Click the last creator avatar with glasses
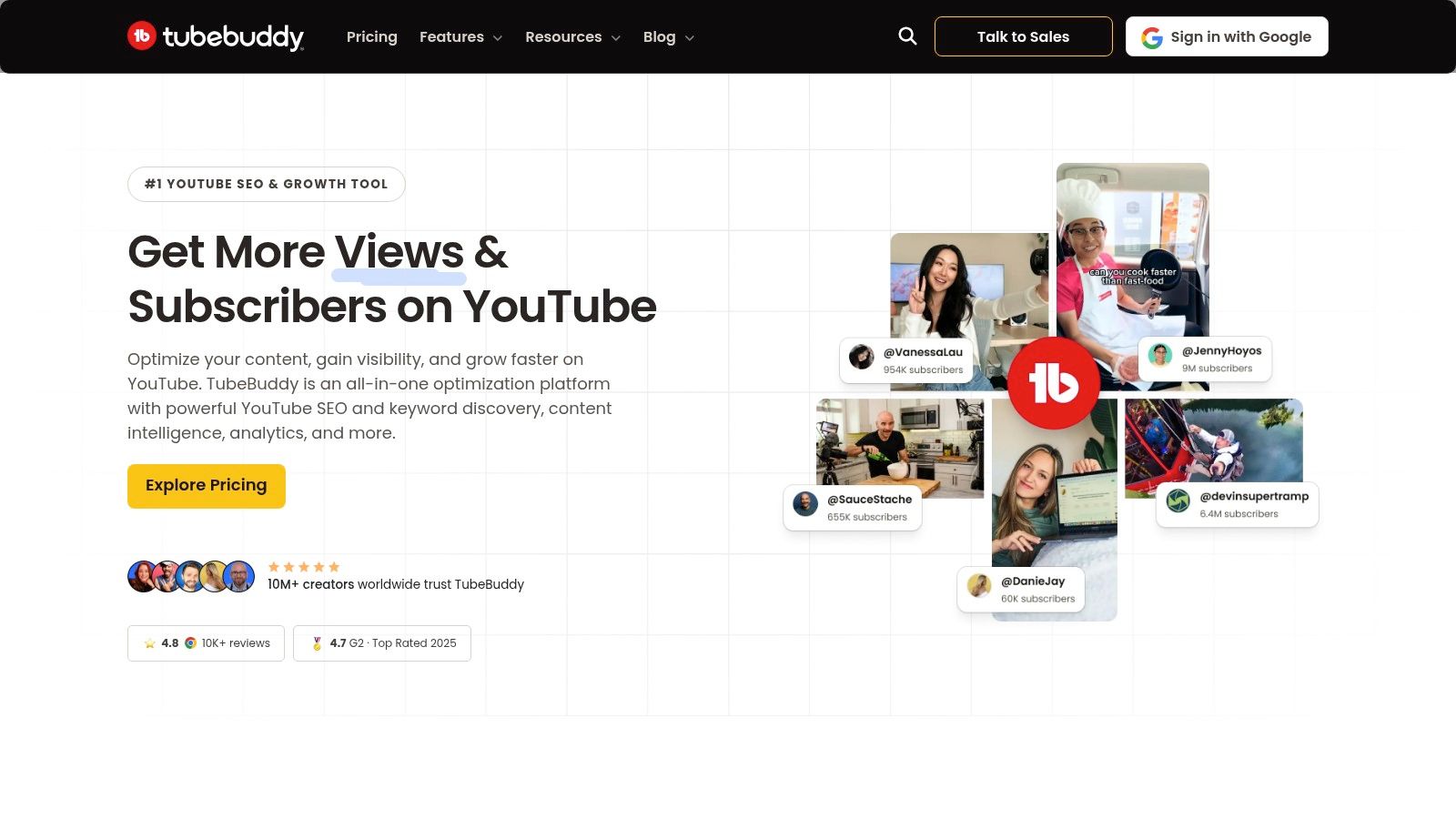 point(238,576)
